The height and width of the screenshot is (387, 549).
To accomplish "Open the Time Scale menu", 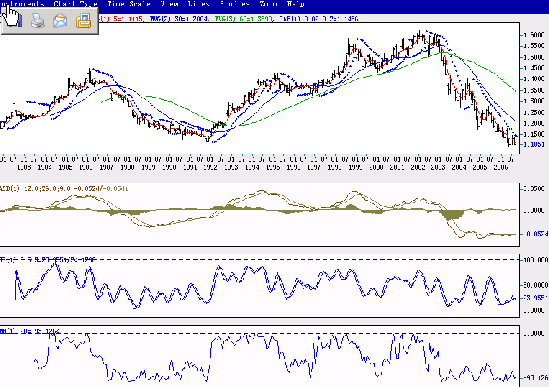I will (x=129, y=4).
